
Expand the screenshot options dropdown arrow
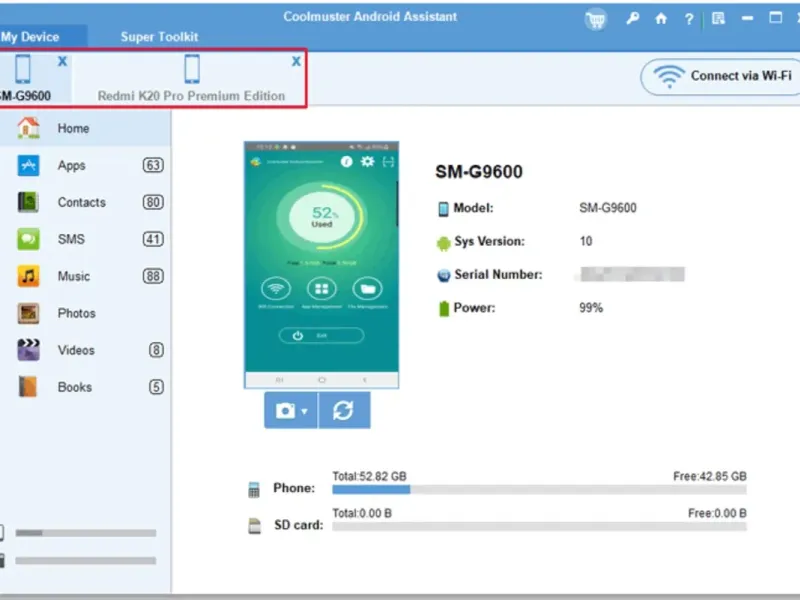(x=305, y=411)
